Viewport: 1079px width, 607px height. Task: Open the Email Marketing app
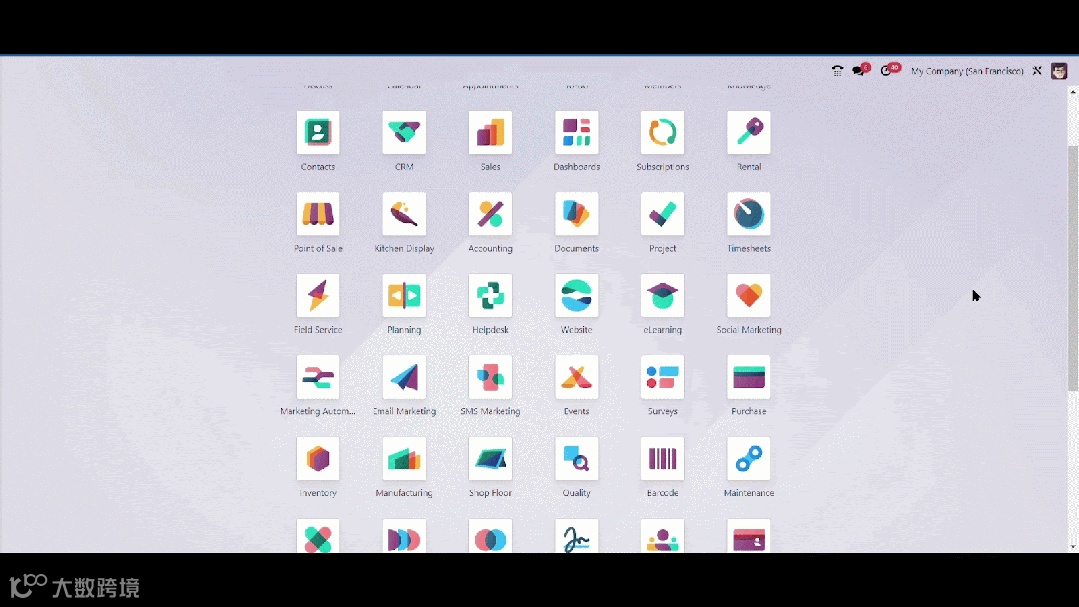(404, 377)
